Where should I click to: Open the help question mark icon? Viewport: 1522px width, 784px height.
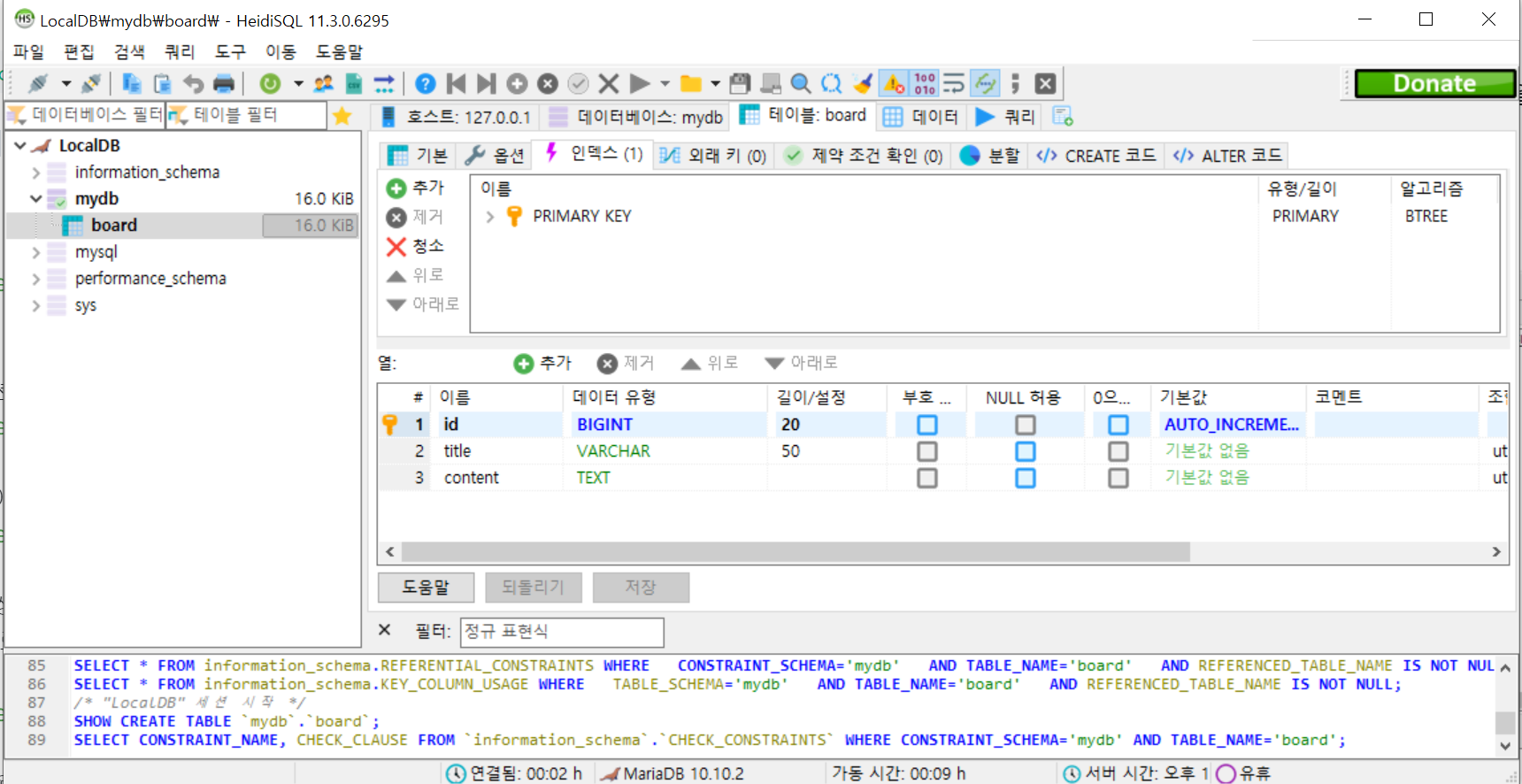[x=426, y=83]
